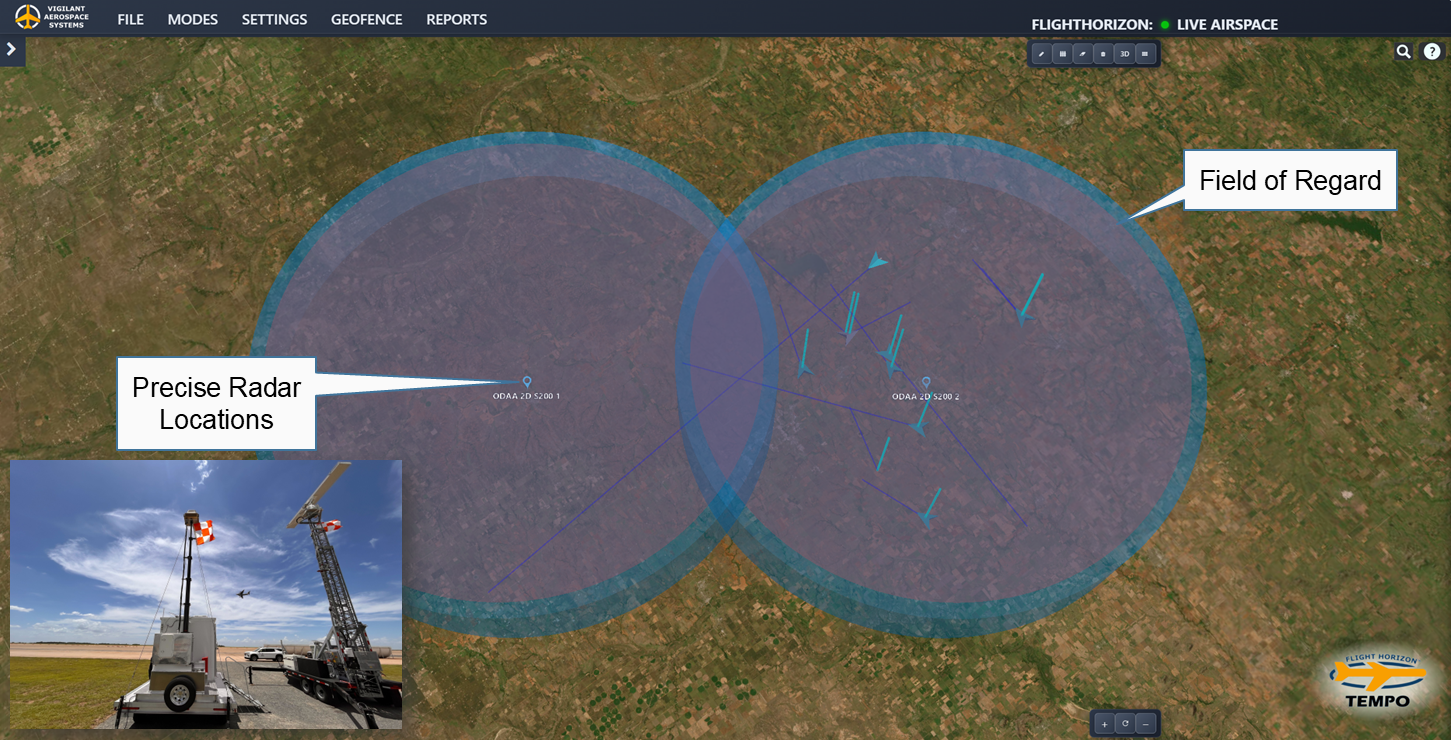Image resolution: width=1451 pixels, height=740 pixels.
Task: Zoom in with the plus button
Action: pyautogui.click(x=1105, y=723)
